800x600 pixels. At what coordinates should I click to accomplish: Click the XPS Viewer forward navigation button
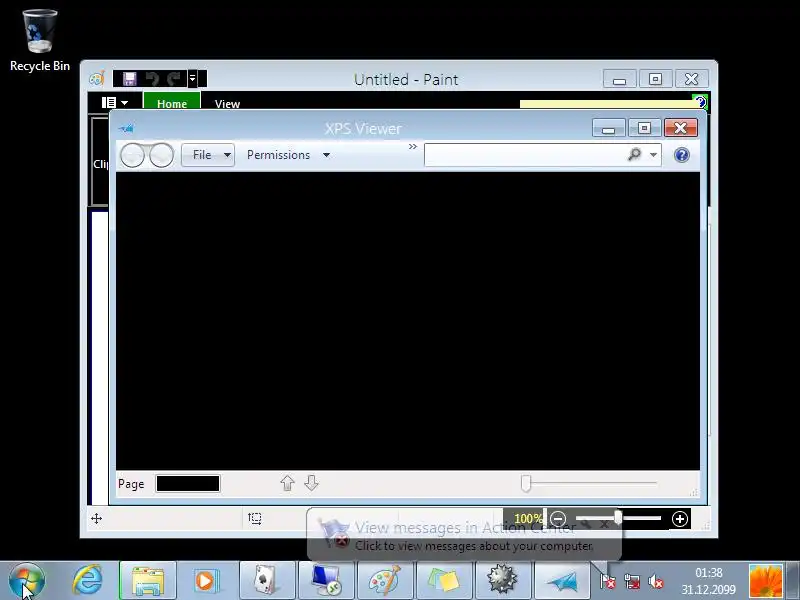tap(161, 155)
